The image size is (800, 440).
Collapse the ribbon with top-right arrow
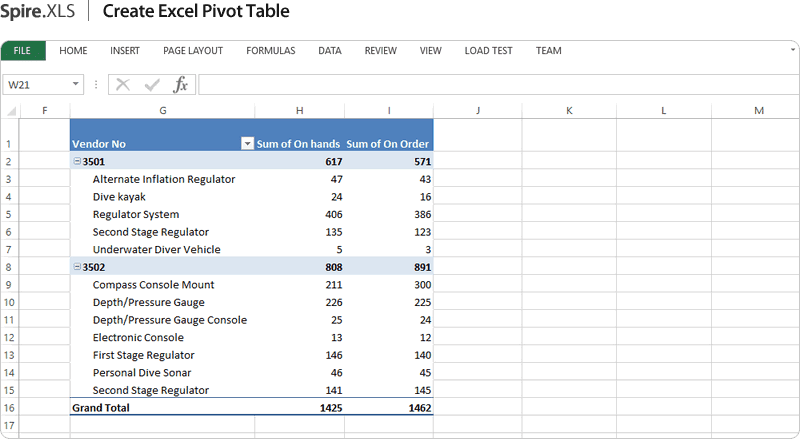pos(793,50)
